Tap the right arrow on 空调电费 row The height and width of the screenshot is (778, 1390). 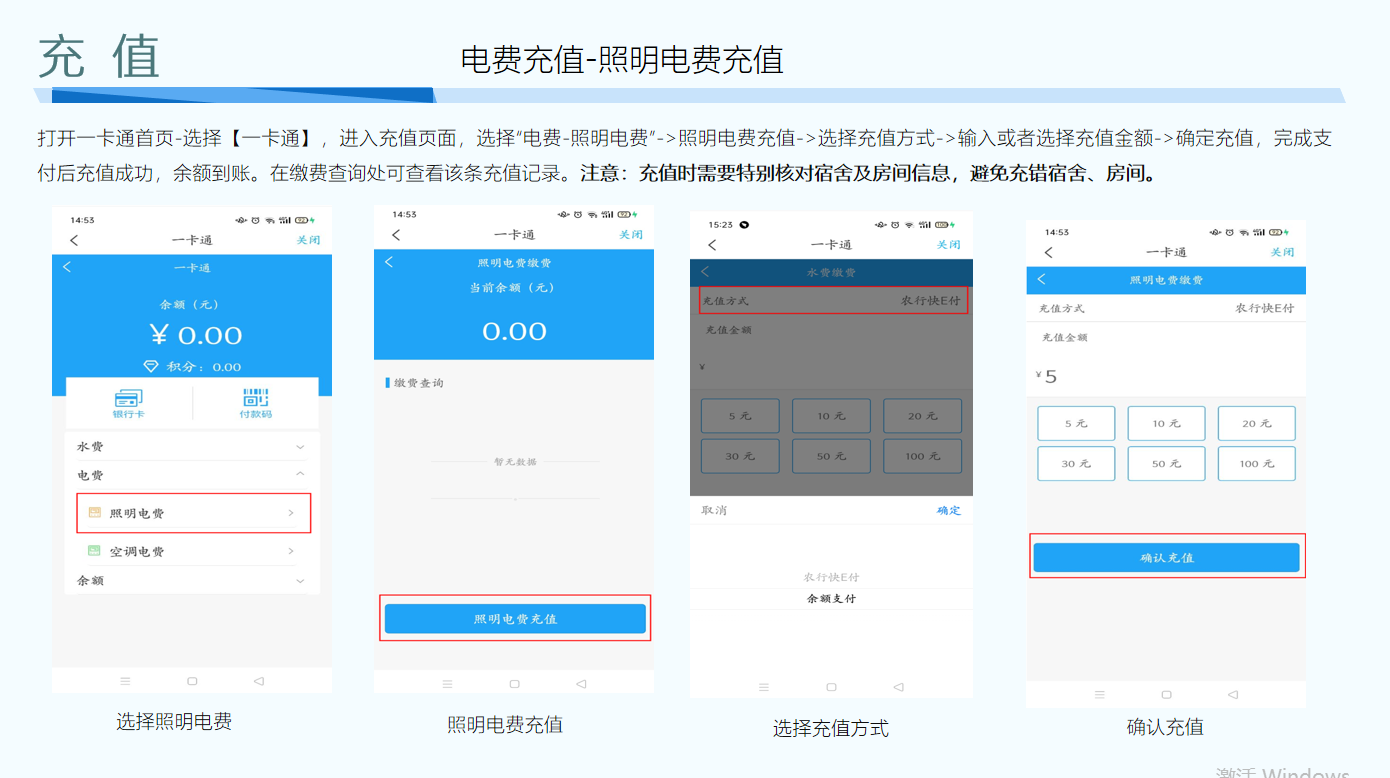coord(291,551)
